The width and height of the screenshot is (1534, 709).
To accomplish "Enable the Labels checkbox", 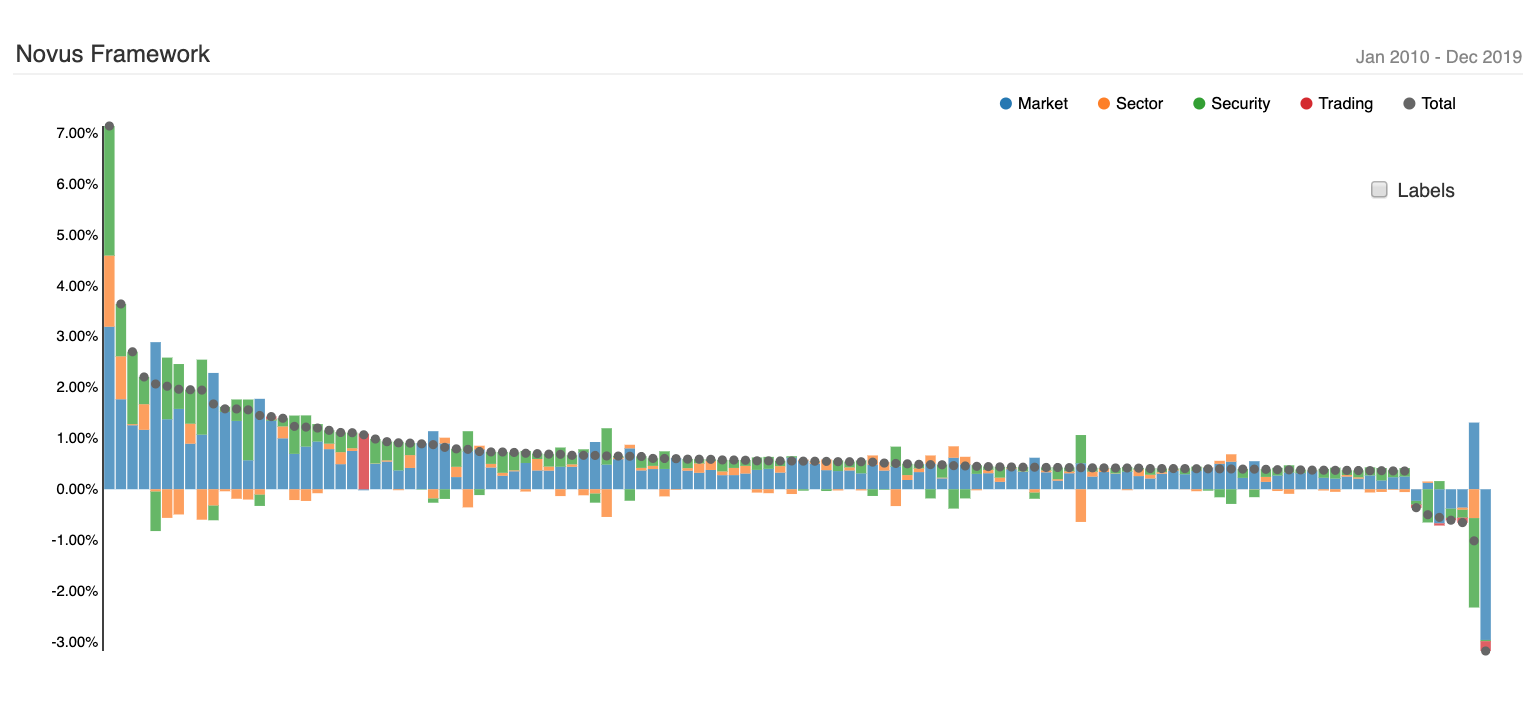I will (1379, 190).
